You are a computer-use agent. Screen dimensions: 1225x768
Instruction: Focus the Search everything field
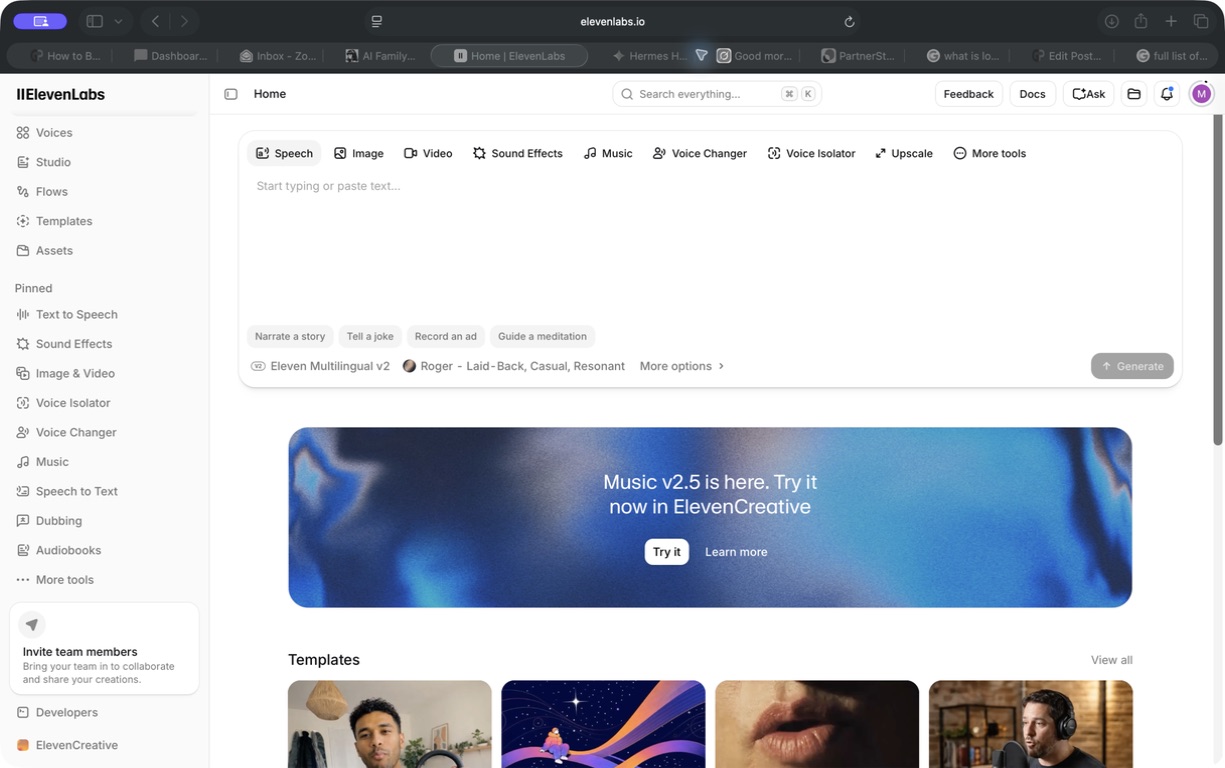tap(716, 94)
